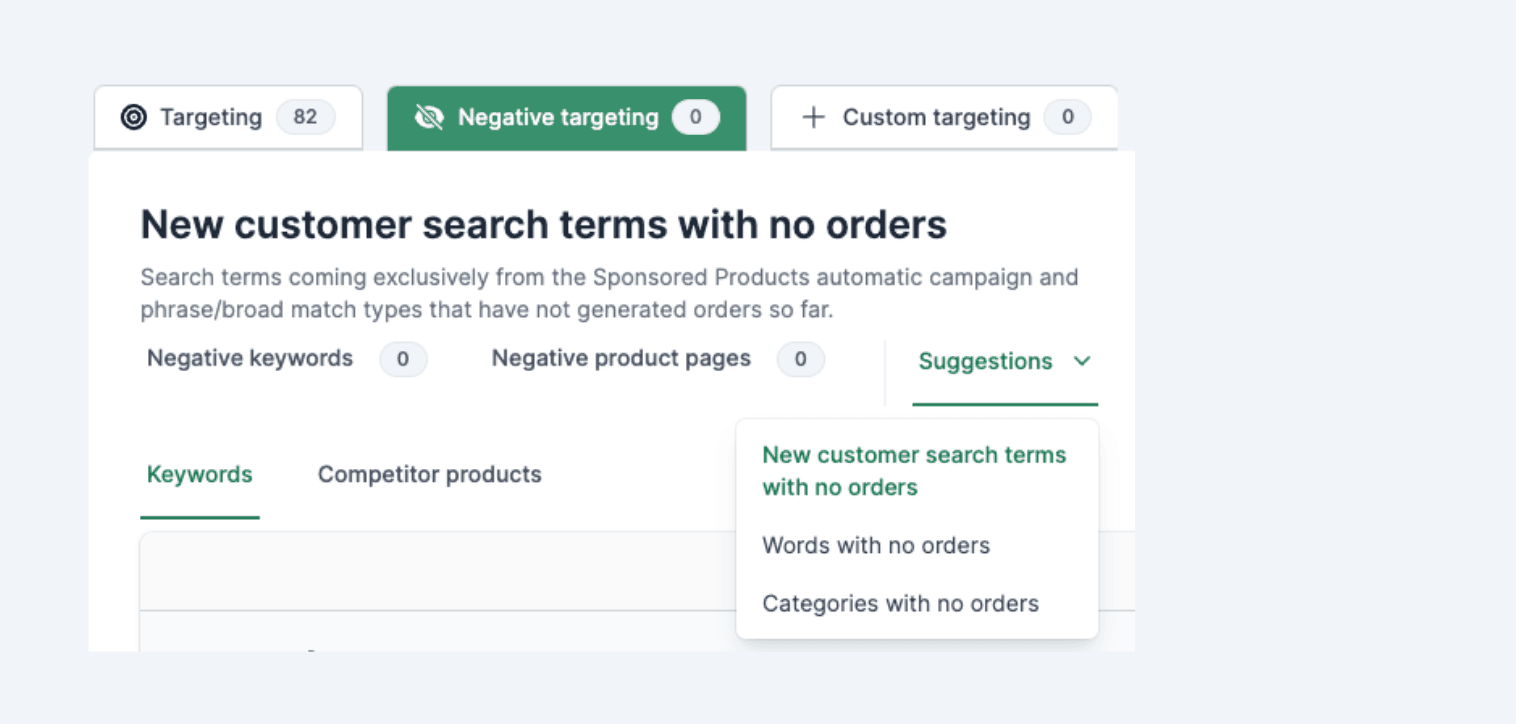Switch to the Custom targeting tab
The image size is (1516, 724).
point(944,117)
